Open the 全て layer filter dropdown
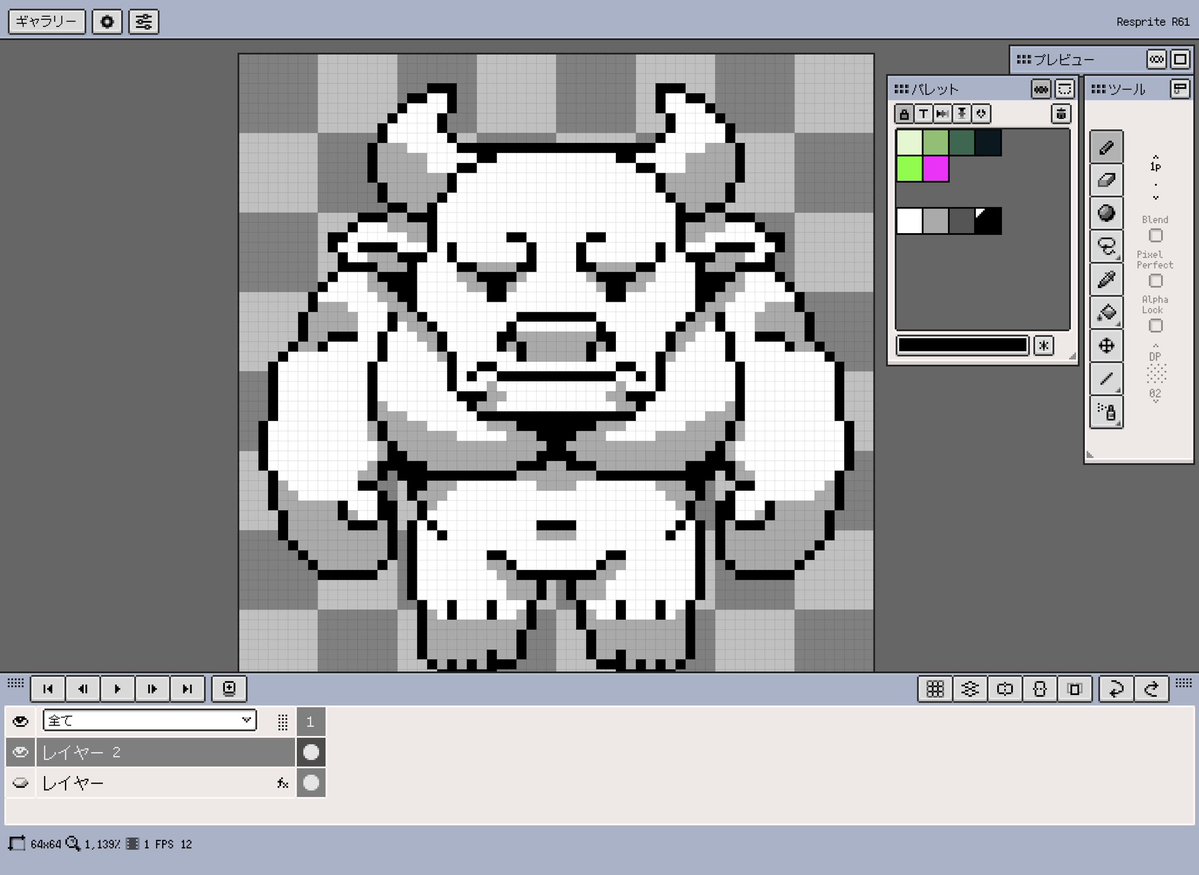This screenshot has width=1199, height=875. [150, 720]
